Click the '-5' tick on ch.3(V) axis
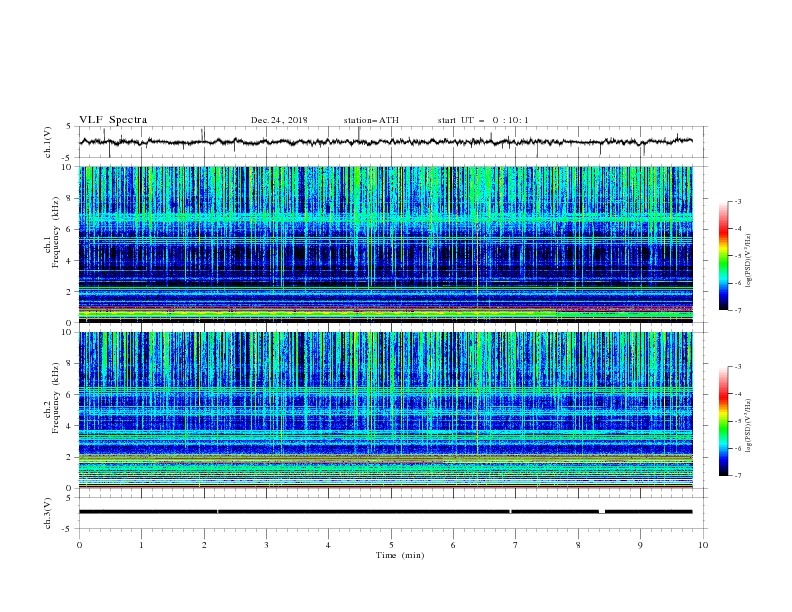792x612 pixels. tap(67, 529)
